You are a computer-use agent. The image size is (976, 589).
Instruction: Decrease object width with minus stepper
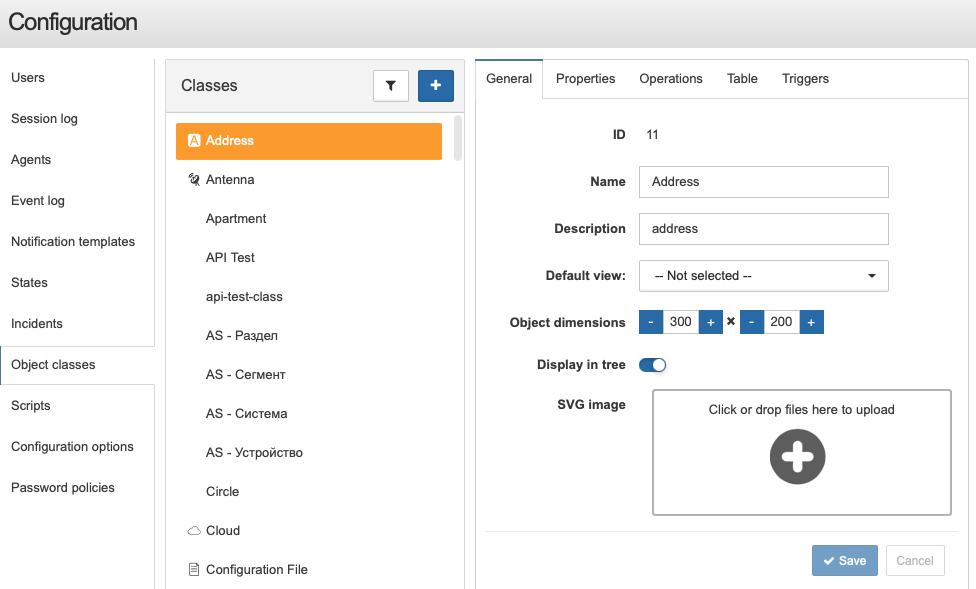(x=651, y=322)
